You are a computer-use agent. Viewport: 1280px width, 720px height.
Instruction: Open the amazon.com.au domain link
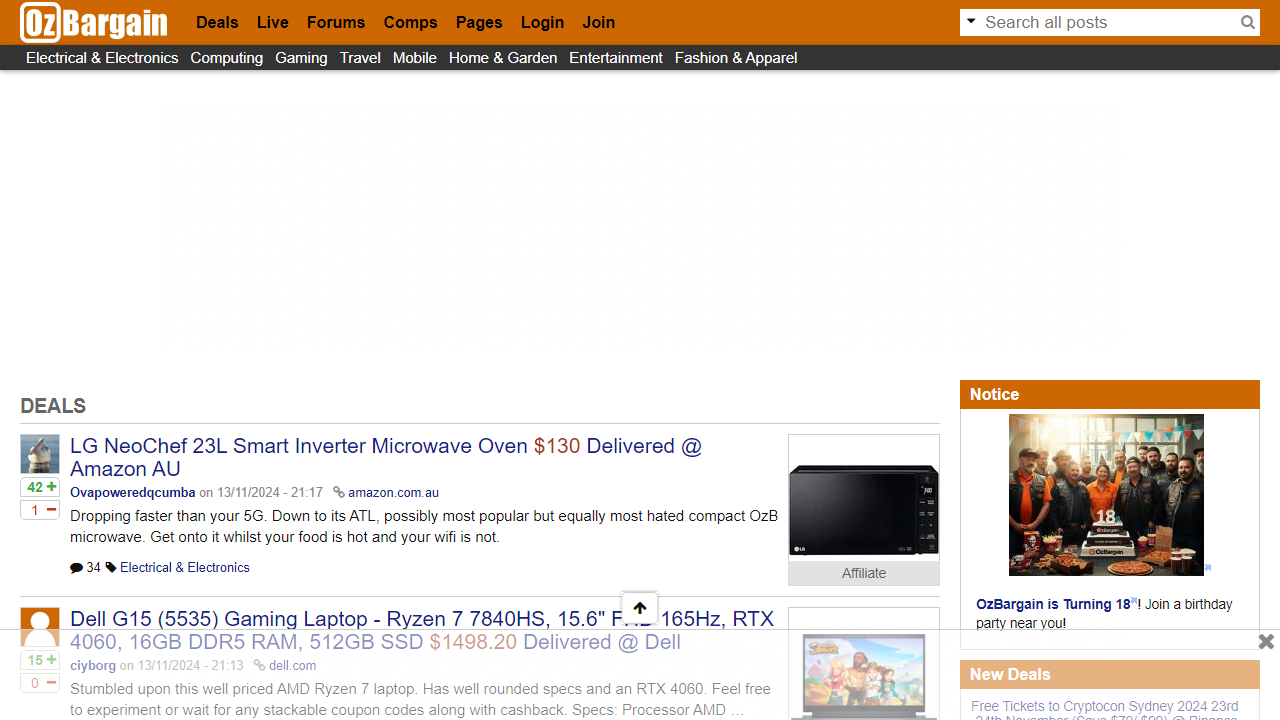tap(393, 492)
